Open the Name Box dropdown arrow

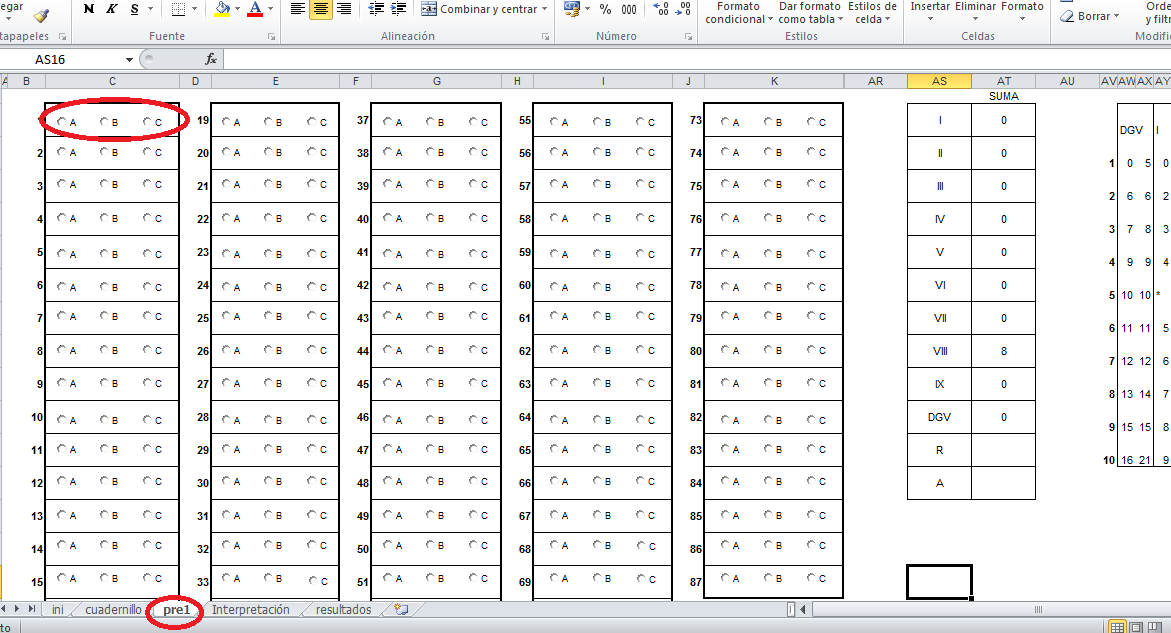[129, 60]
